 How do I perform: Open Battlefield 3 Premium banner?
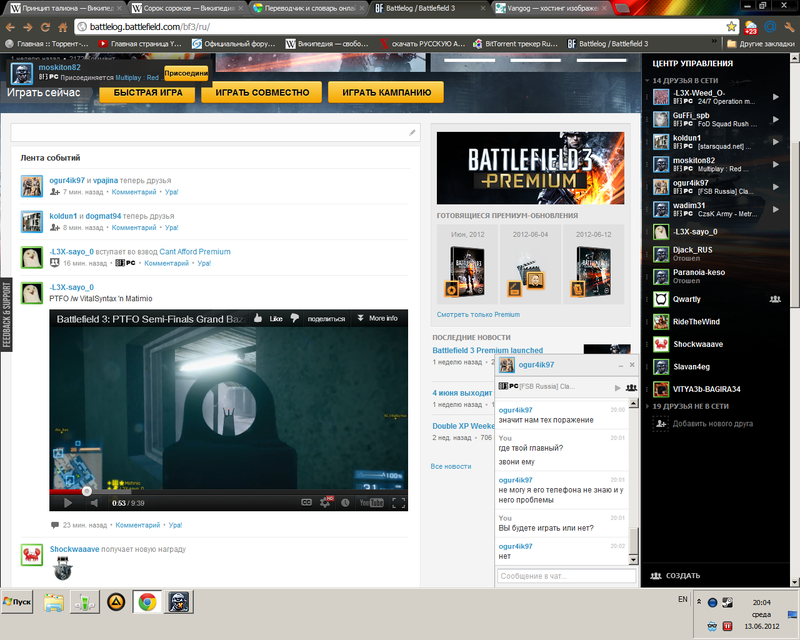tap(530, 168)
